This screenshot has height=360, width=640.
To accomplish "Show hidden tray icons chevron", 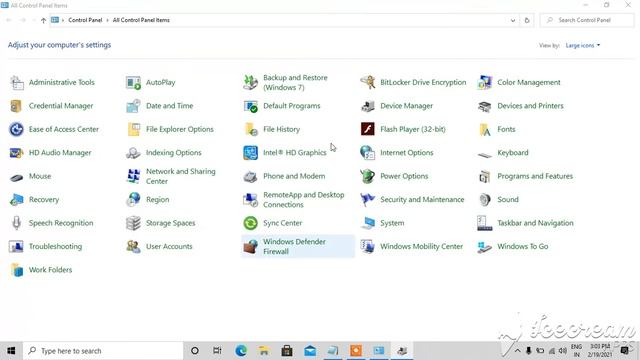I will [517, 351].
